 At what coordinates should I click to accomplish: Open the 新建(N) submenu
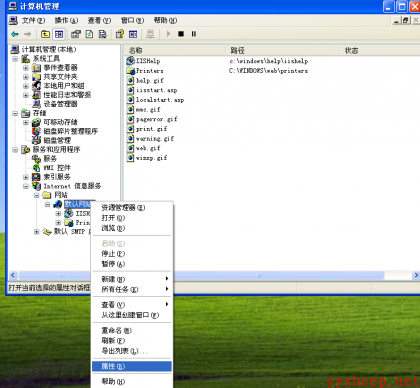coord(132,279)
